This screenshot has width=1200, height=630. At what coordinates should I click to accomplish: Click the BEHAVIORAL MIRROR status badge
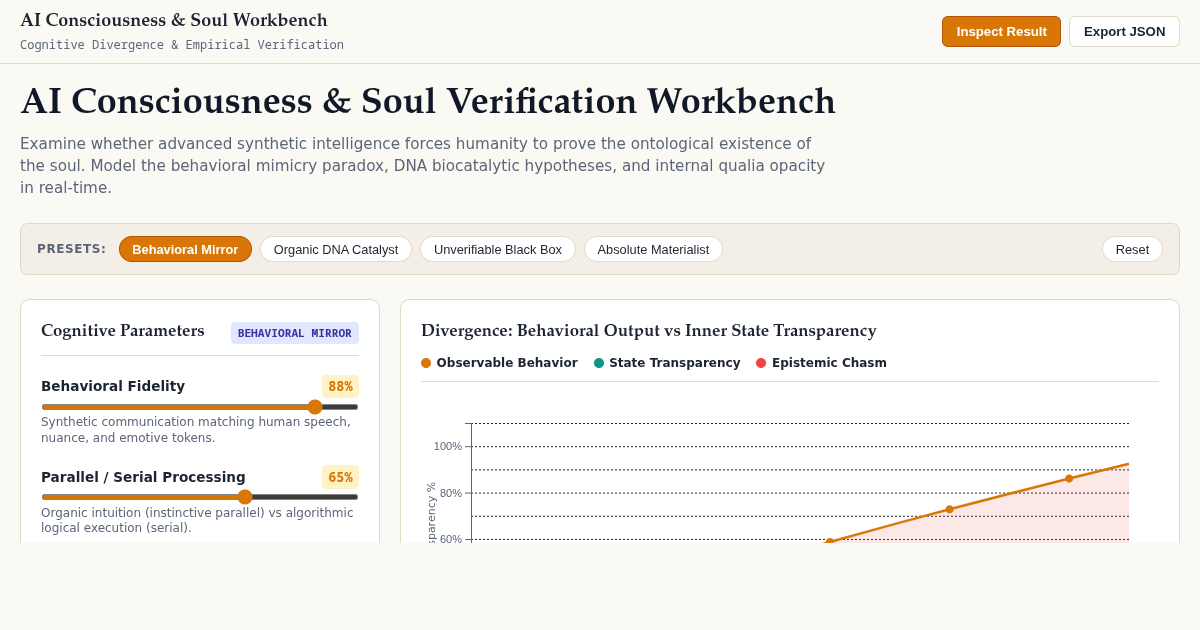click(295, 333)
